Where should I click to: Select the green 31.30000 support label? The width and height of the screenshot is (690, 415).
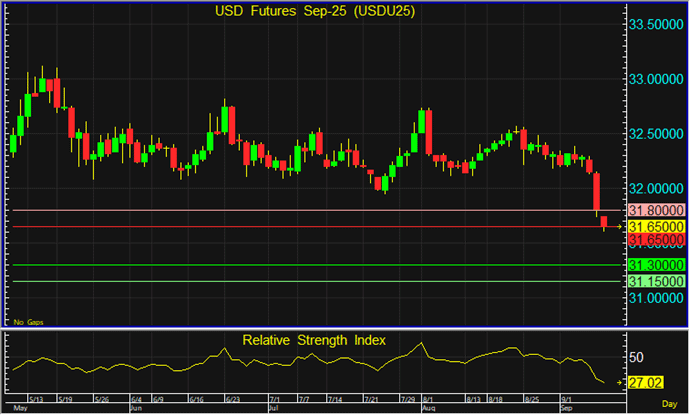(655, 265)
